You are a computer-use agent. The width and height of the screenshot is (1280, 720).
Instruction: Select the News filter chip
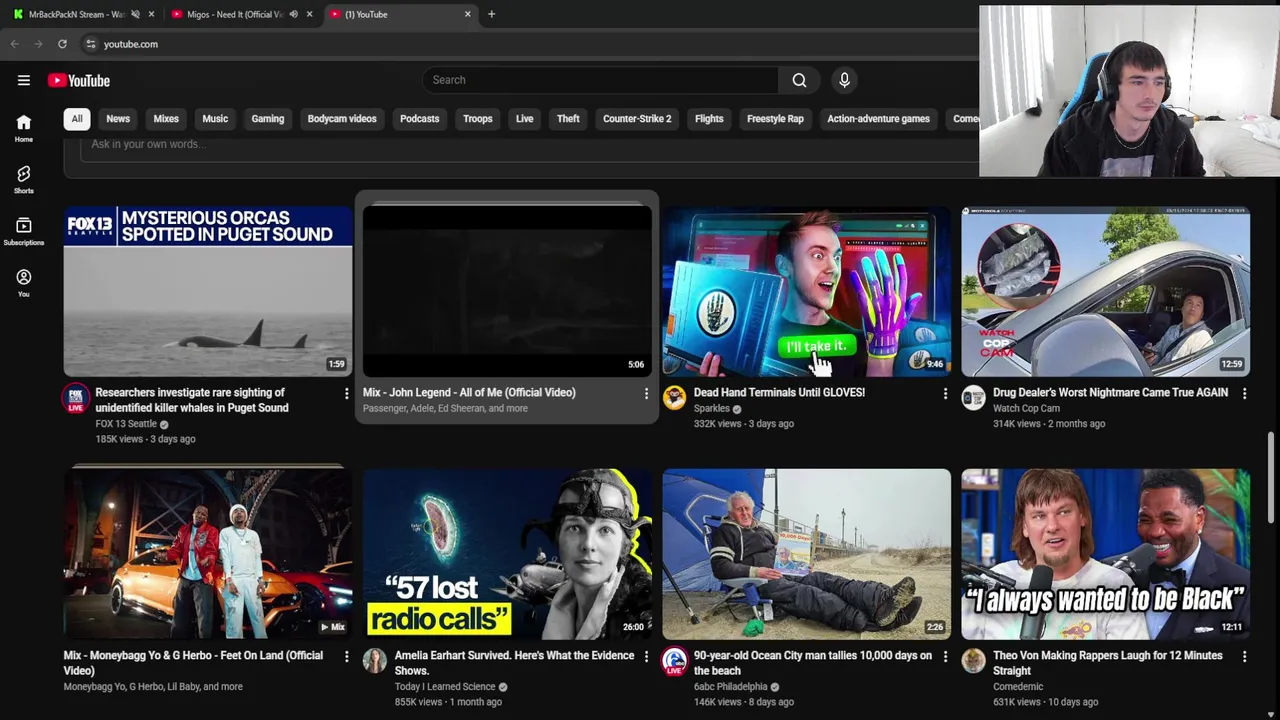118,119
